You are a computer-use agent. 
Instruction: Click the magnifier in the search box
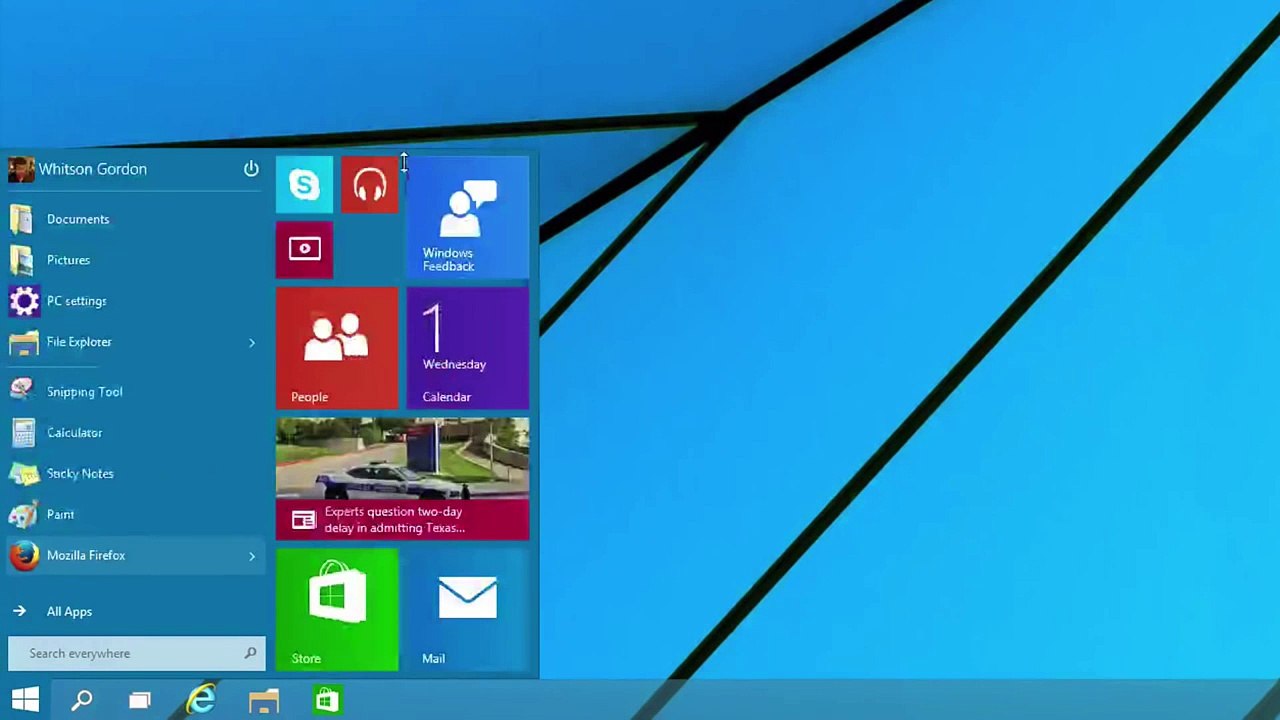250,653
